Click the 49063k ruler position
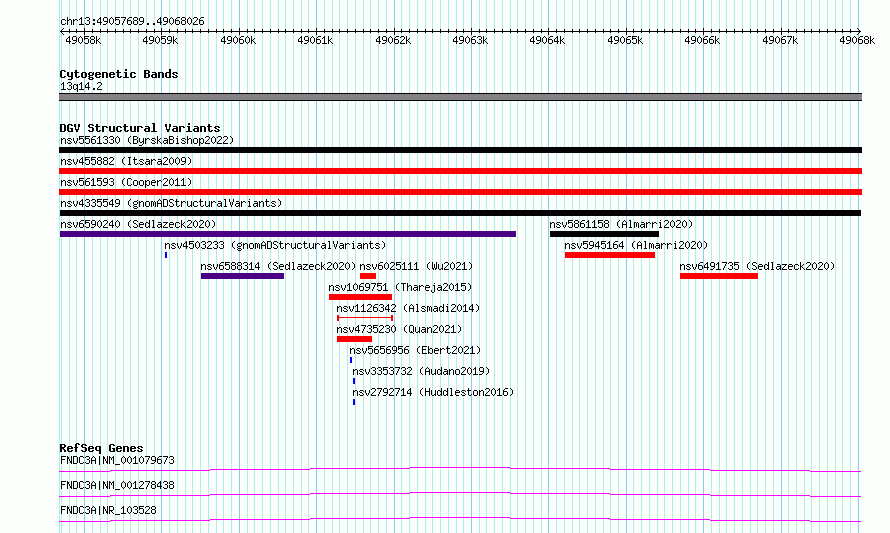890x533 pixels. [471, 40]
